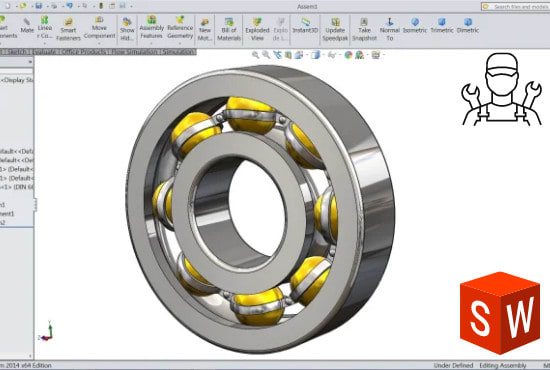The height and width of the screenshot is (370, 550).
Task: Expand dropdown arrow beside Undo icon
Action: [x=78, y=6]
